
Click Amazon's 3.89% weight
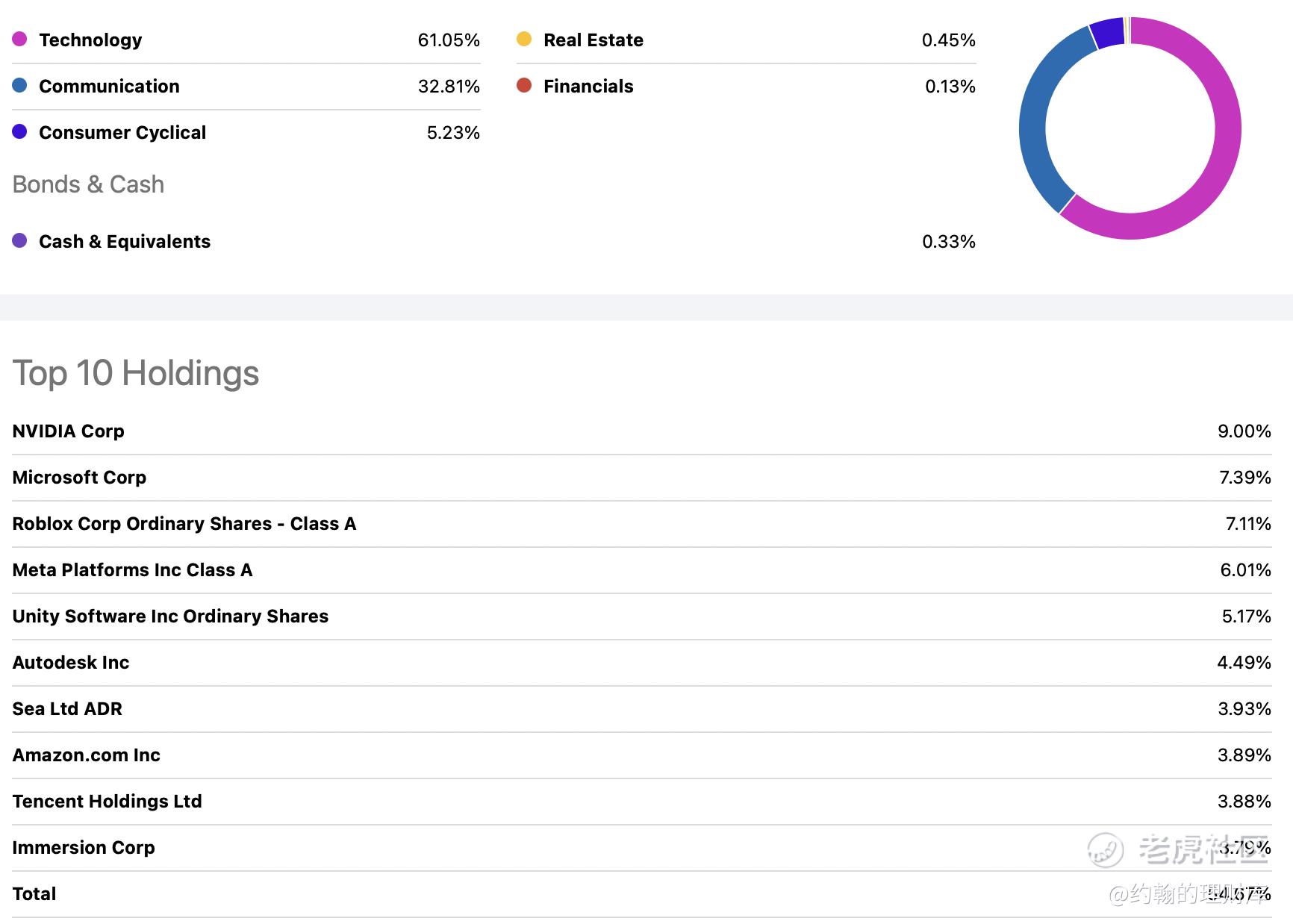[x=1244, y=755]
